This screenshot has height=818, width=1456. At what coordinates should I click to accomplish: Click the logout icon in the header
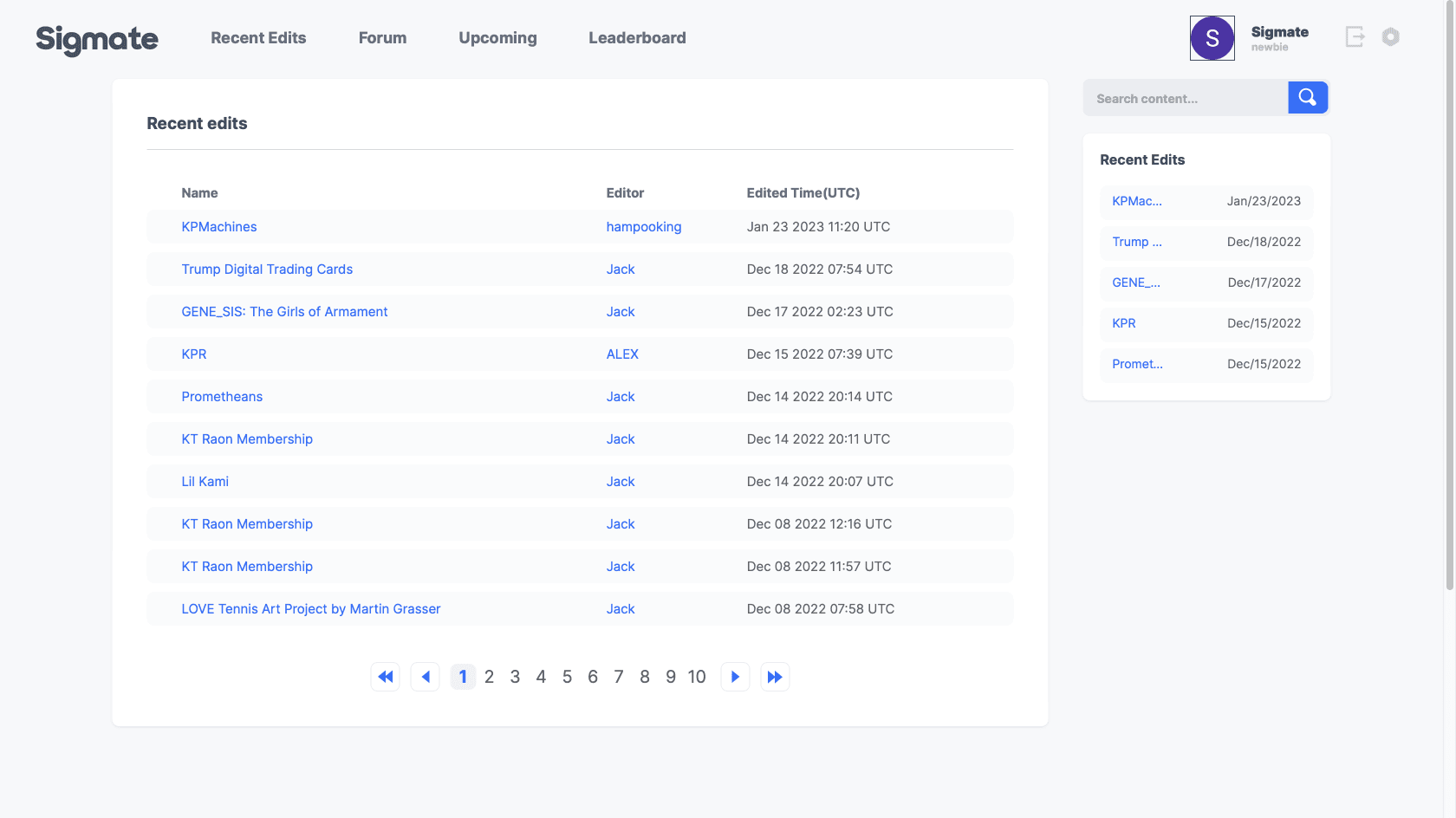[1355, 36]
